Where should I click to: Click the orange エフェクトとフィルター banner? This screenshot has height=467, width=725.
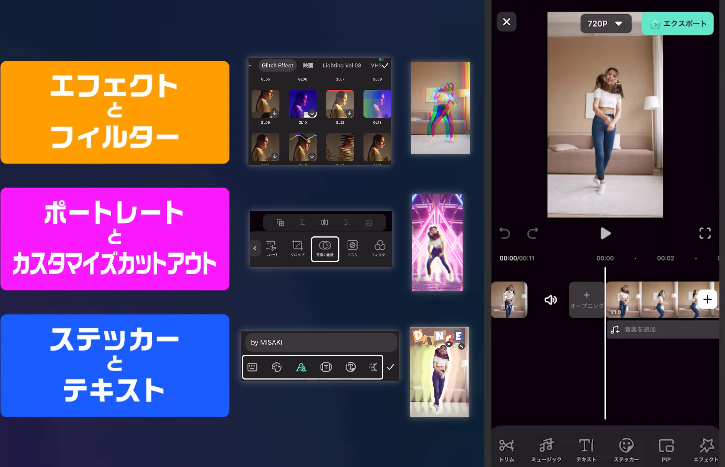pyautogui.click(x=115, y=112)
